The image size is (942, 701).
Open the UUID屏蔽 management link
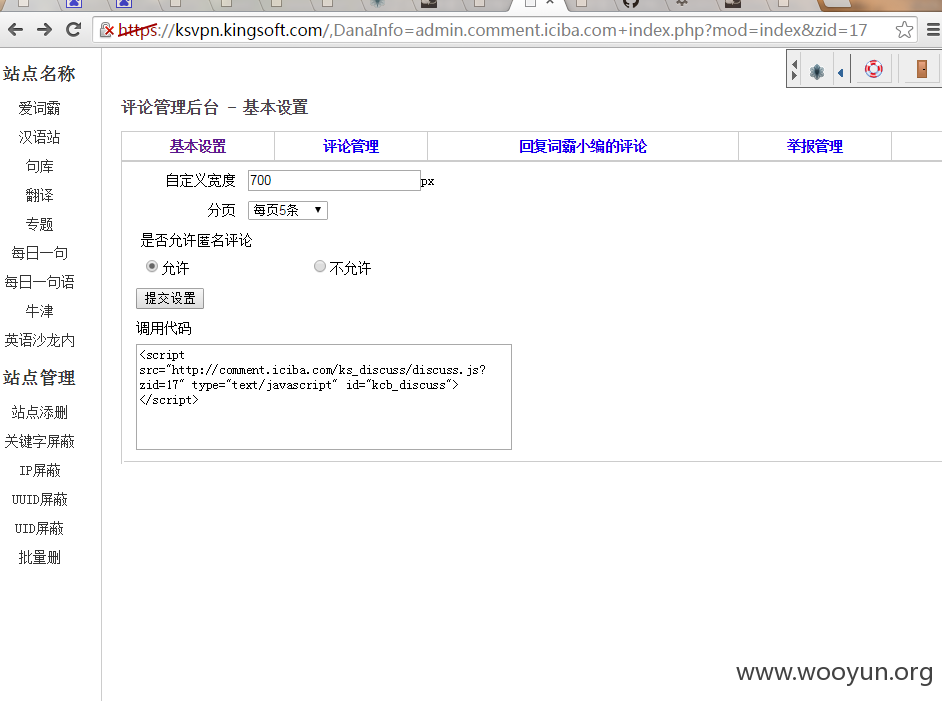pos(40,499)
